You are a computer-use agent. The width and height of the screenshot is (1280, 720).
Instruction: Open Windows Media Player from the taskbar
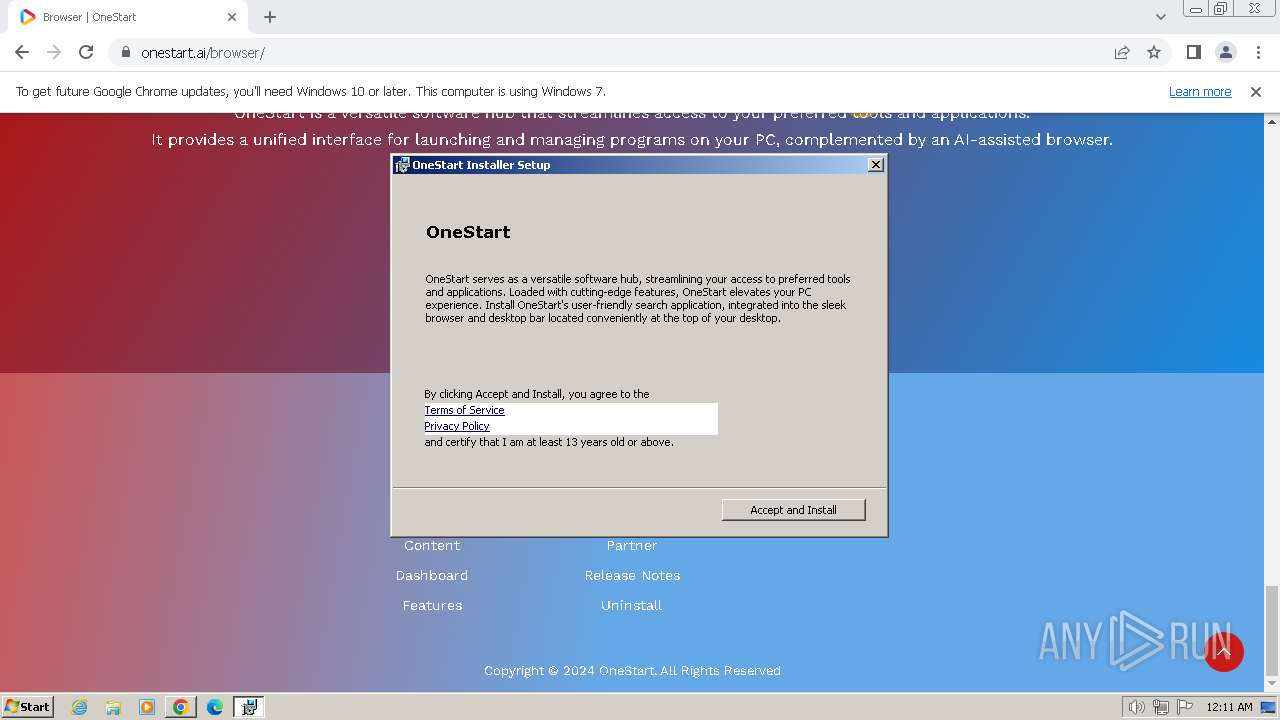click(147, 707)
